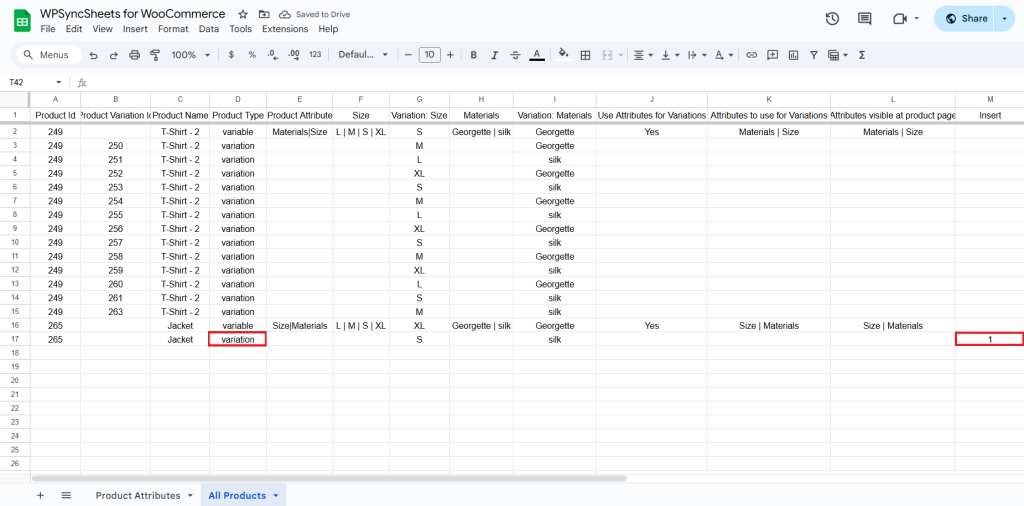Open the zoom 100% dropdown
This screenshot has height=506, width=1024.
point(189,55)
